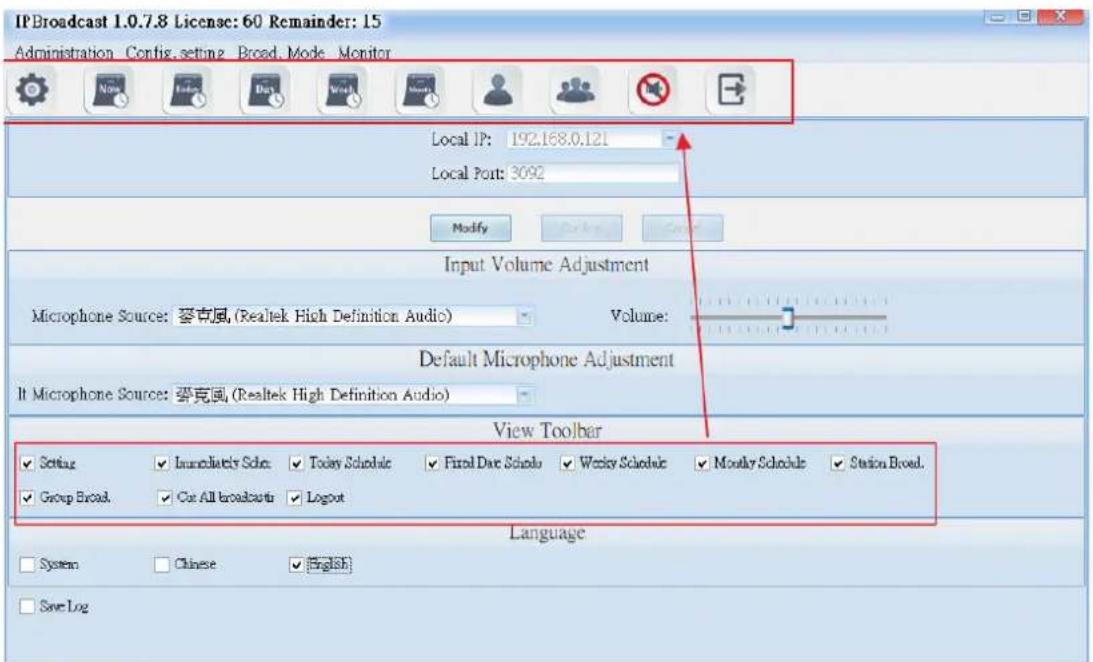Viewport: 1093px width, 662px height.
Task: Toggle the English language checkbox
Action: (296, 564)
